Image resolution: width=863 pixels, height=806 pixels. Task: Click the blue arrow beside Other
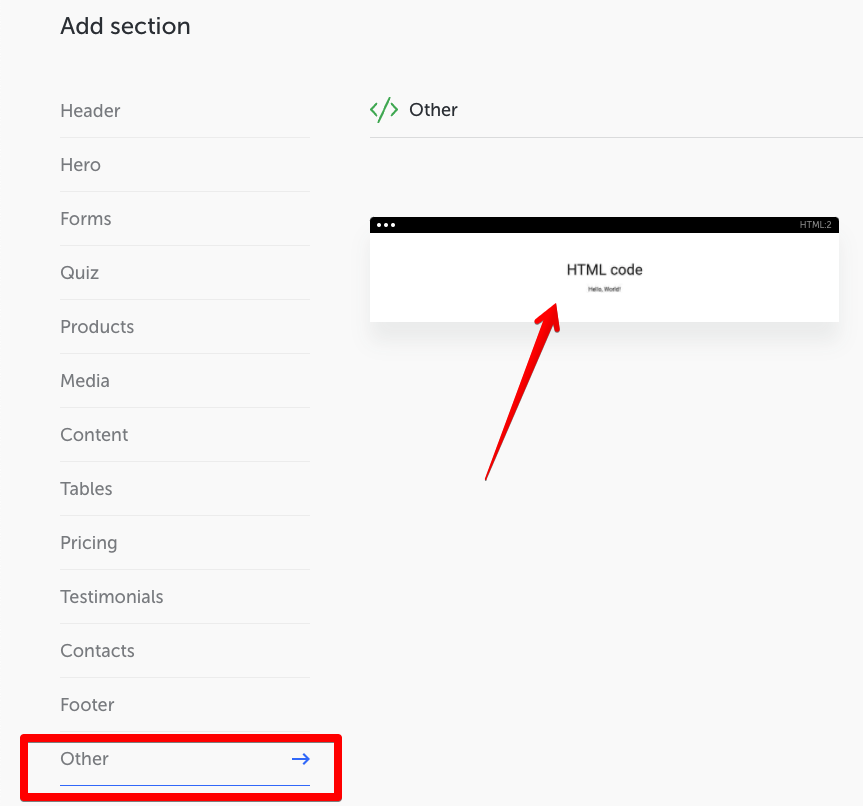pyautogui.click(x=300, y=759)
